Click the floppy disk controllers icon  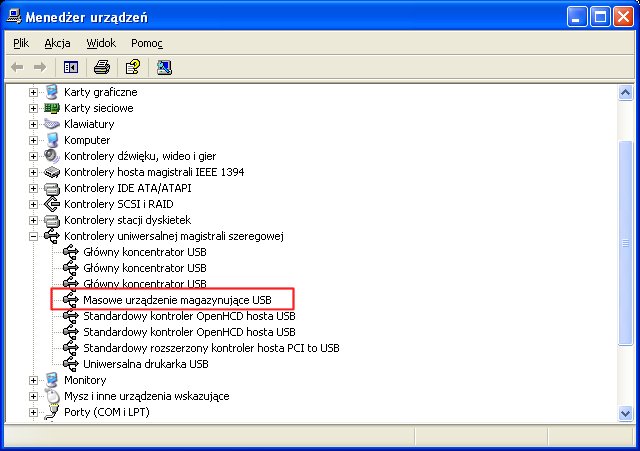coord(52,220)
